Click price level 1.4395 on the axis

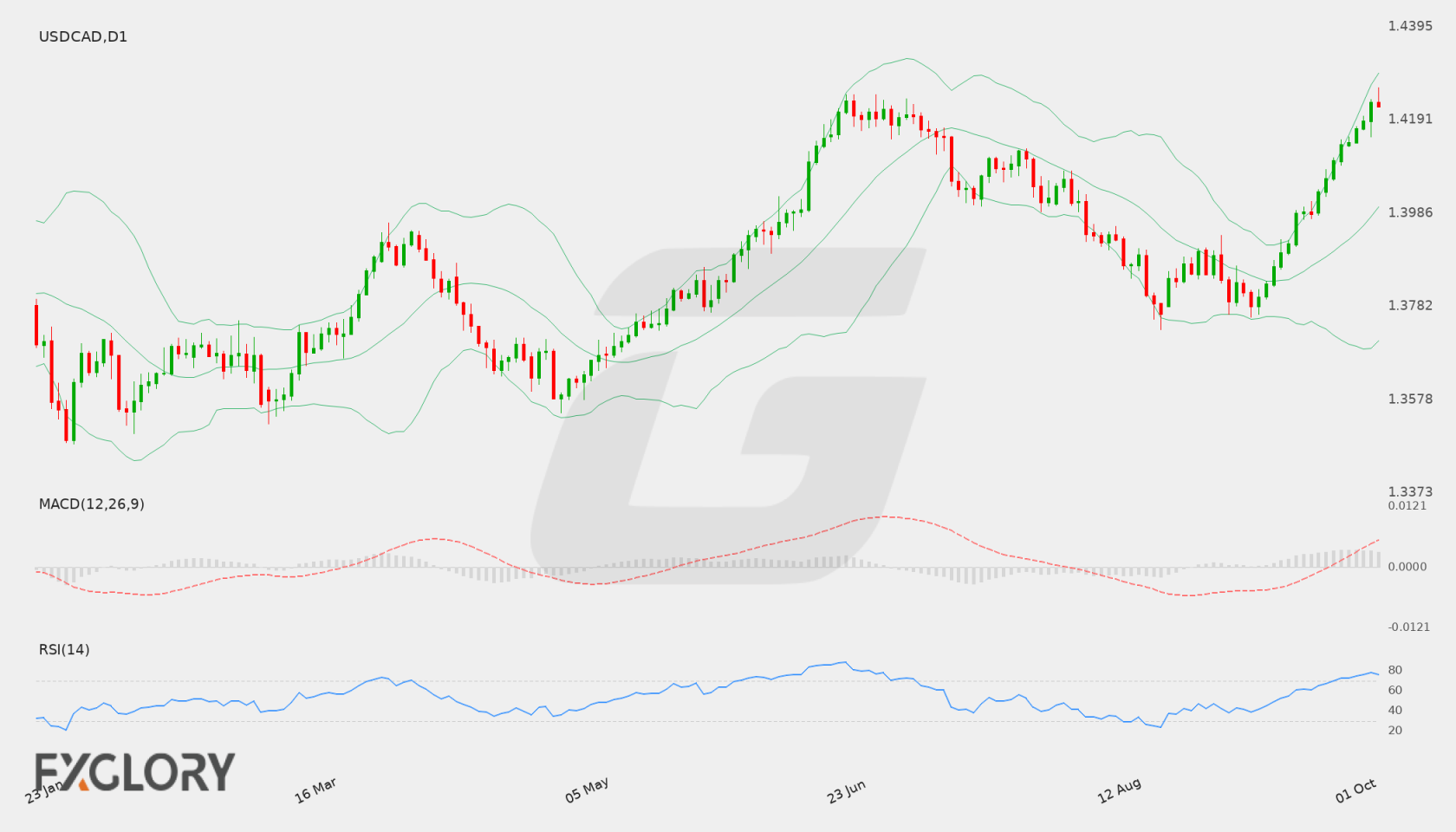tap(1410, 26)
